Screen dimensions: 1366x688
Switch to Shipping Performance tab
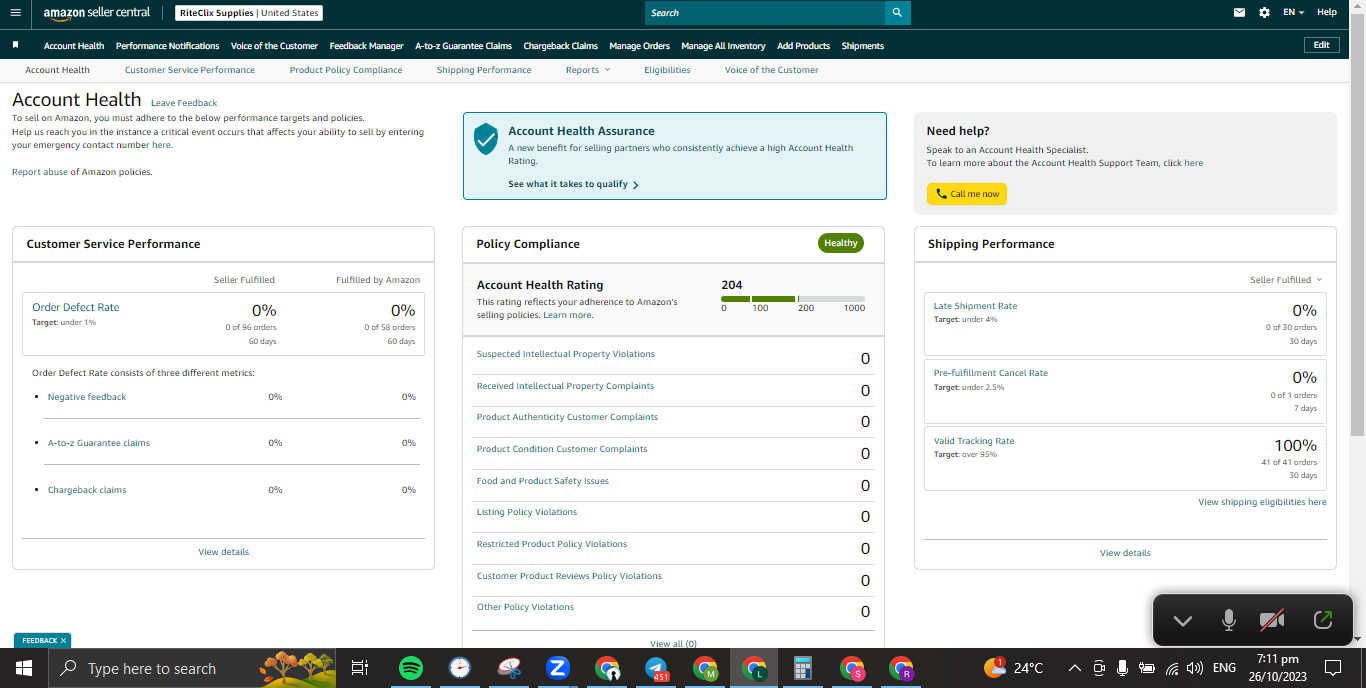click(x=484, y=70)
